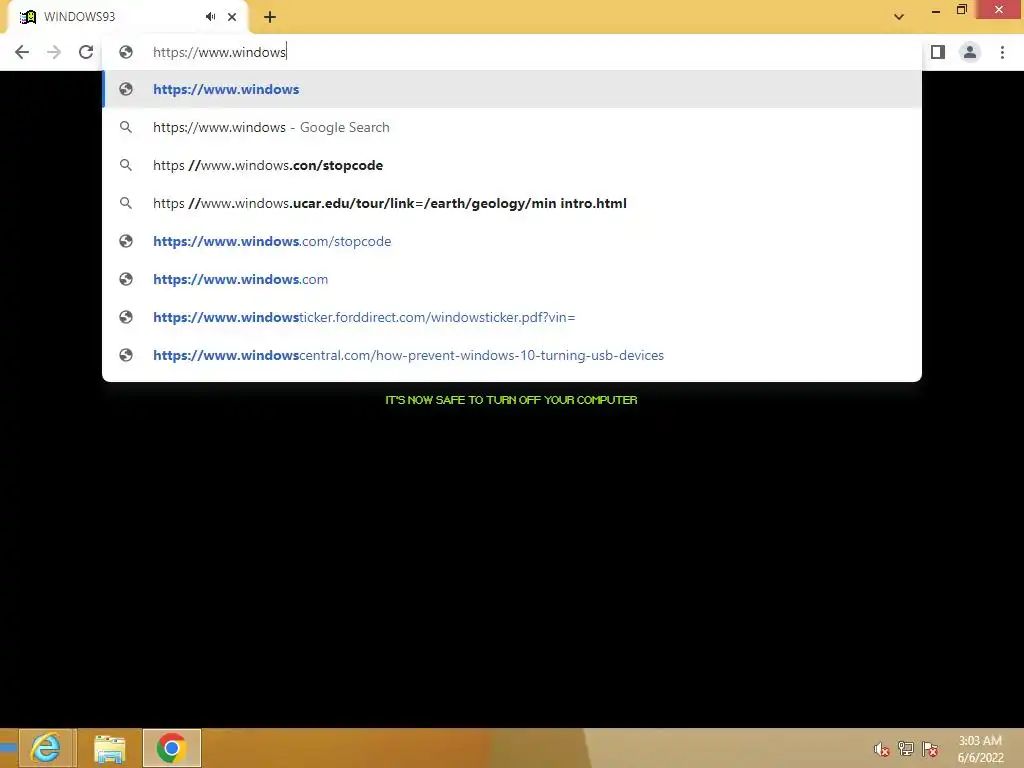Select the Google Search suggestion for https://www.windows
The image size is (1024, 768).
[512, 127]
